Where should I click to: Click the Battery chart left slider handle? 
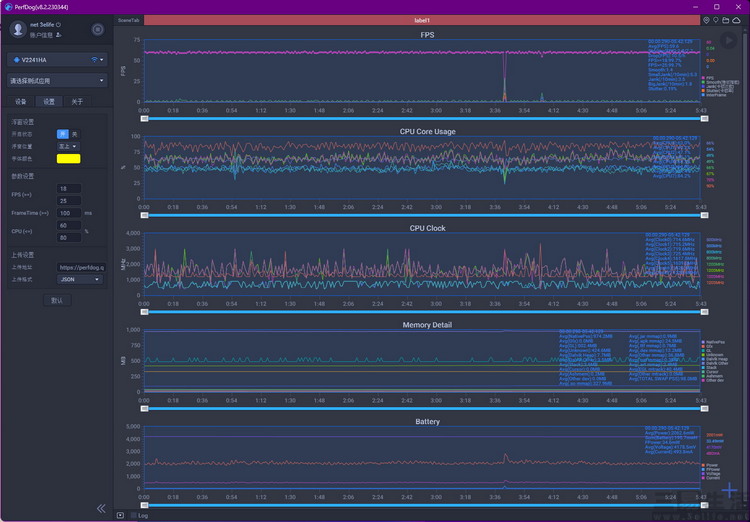pos(144,505)
